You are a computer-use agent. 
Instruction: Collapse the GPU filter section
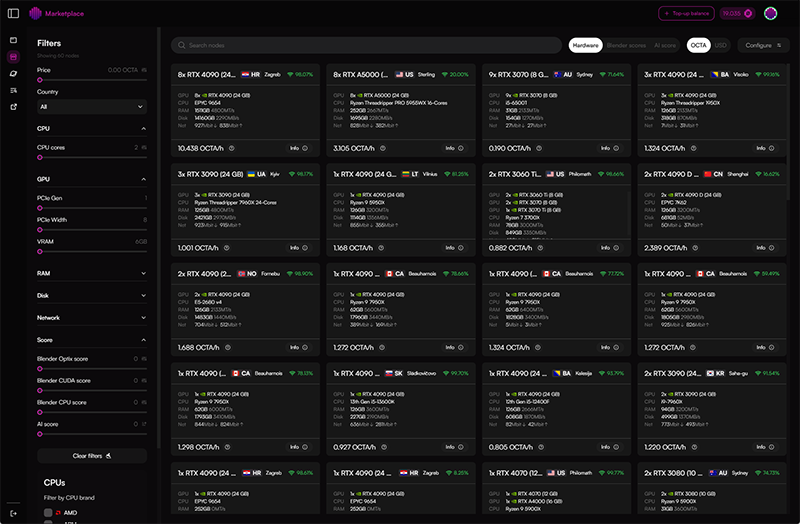click(x=143, y=179)
